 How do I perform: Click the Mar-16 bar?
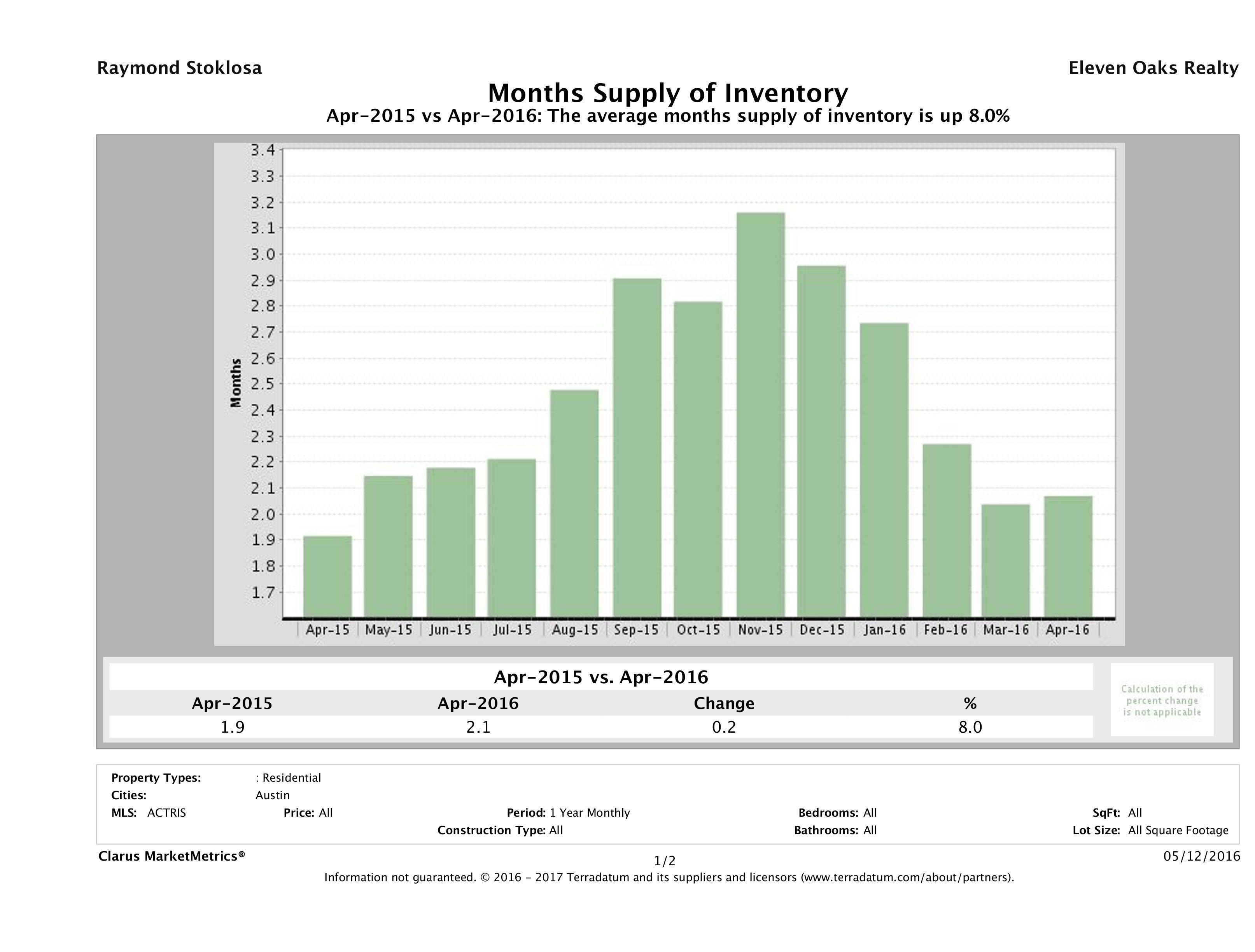1005,560
